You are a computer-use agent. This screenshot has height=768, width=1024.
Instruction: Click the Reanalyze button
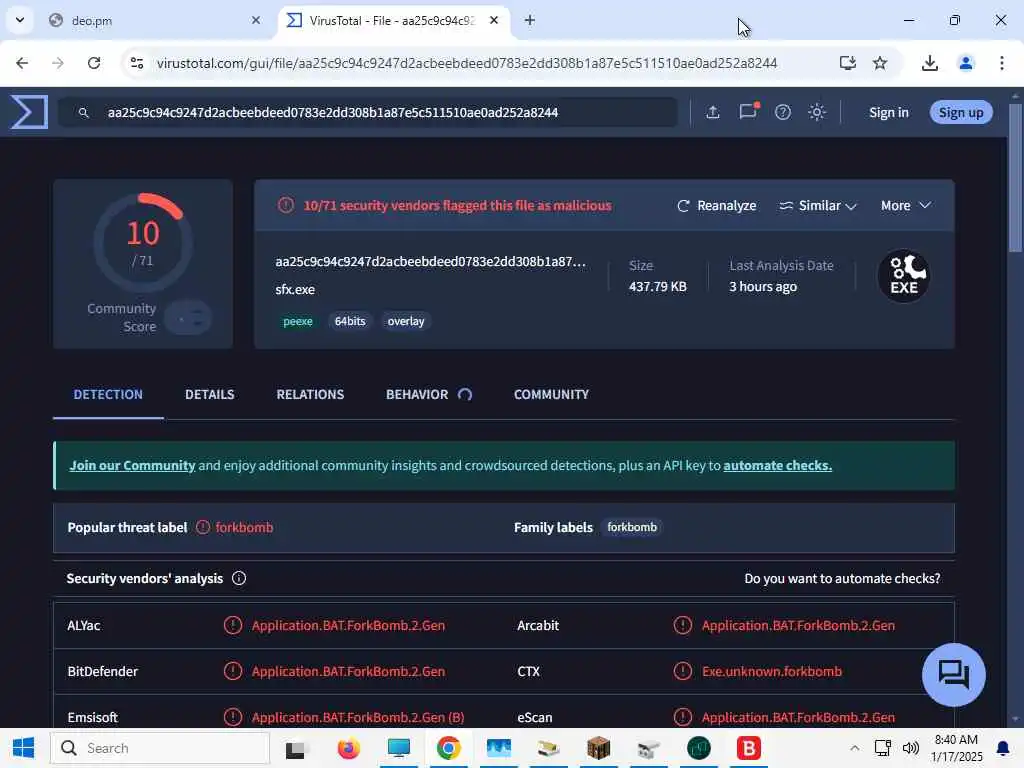(717, 206)
